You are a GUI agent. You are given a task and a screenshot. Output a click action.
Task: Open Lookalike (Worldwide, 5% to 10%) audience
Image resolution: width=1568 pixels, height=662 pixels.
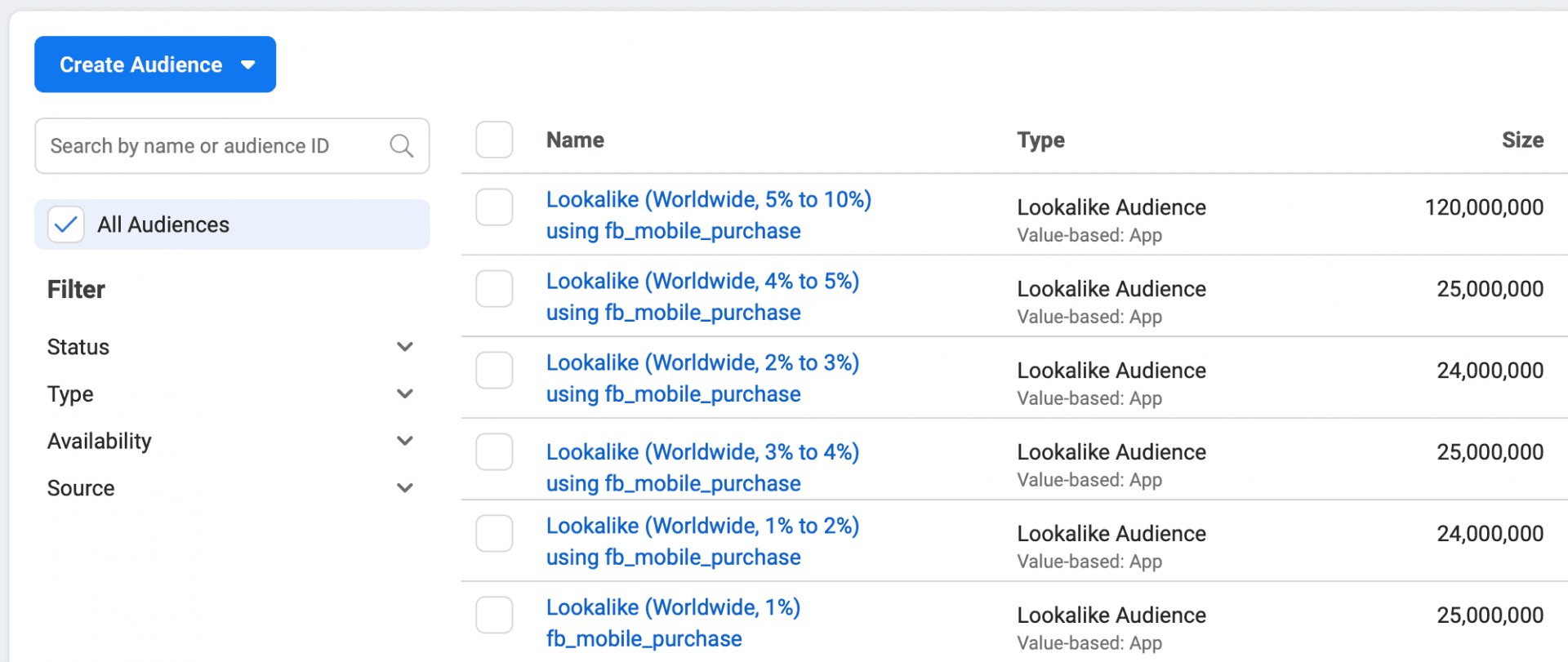[708, 198]
